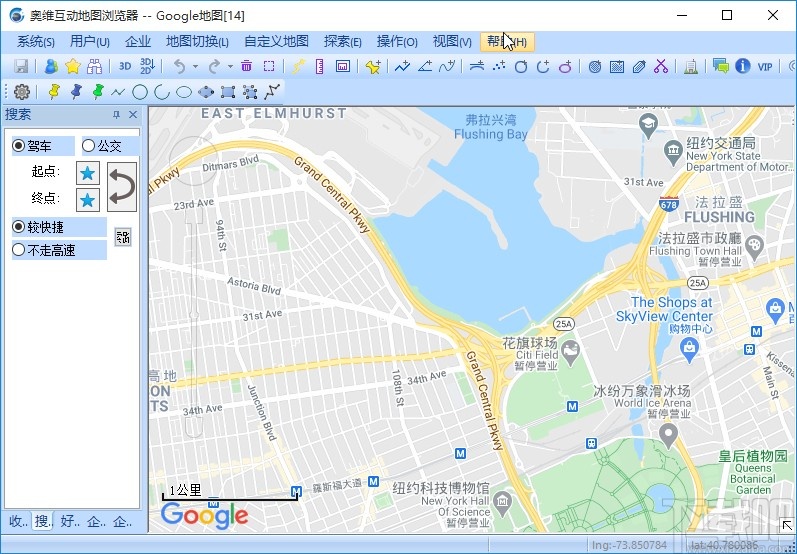Click the redo arrow icon
The image size is (797, 554).
(214, 66)
